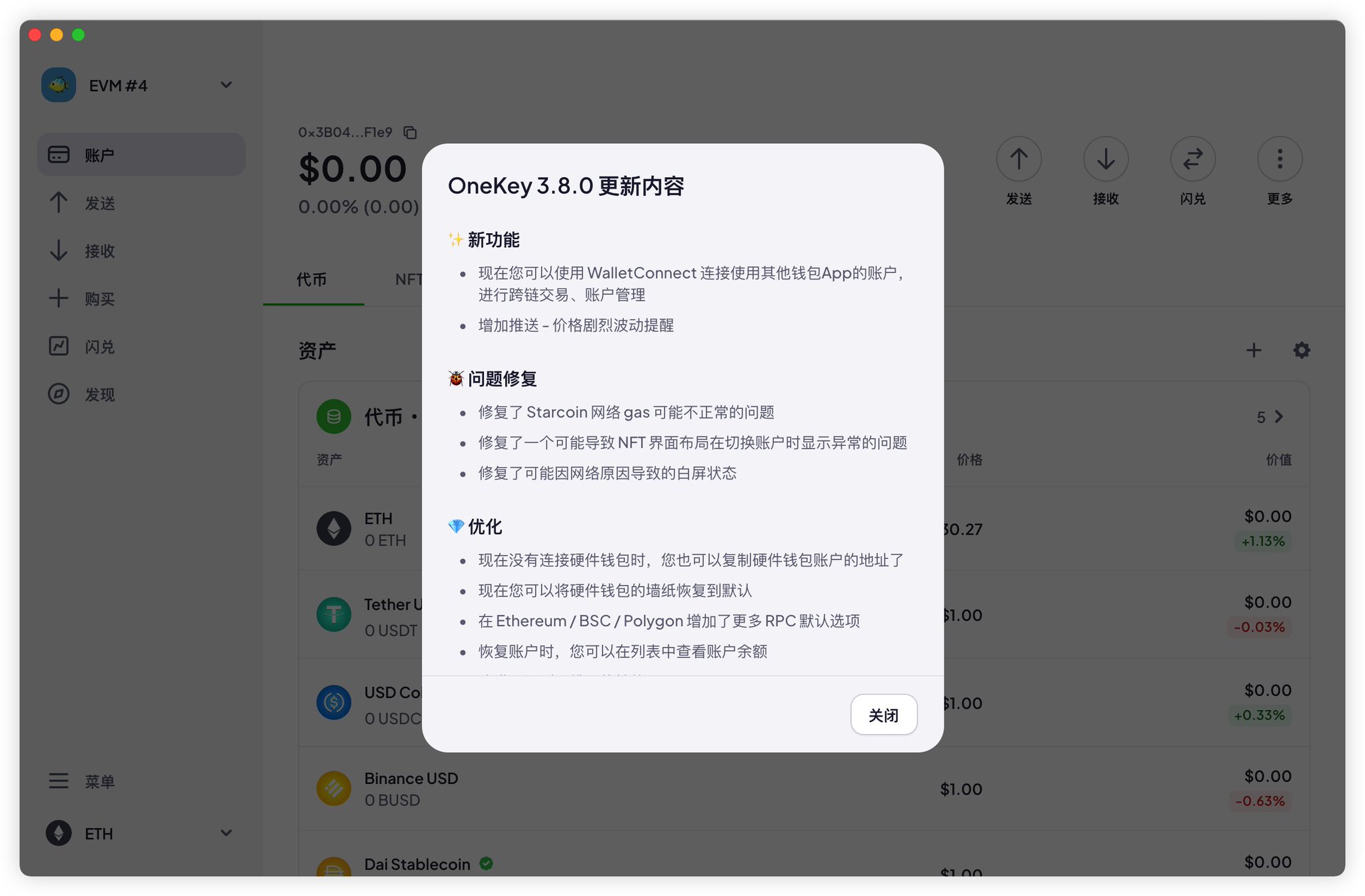Click the ETH +1.13% change badge
This screenshot has width=1365, height=896.
pyautogui.click(x=1262, y=542)
